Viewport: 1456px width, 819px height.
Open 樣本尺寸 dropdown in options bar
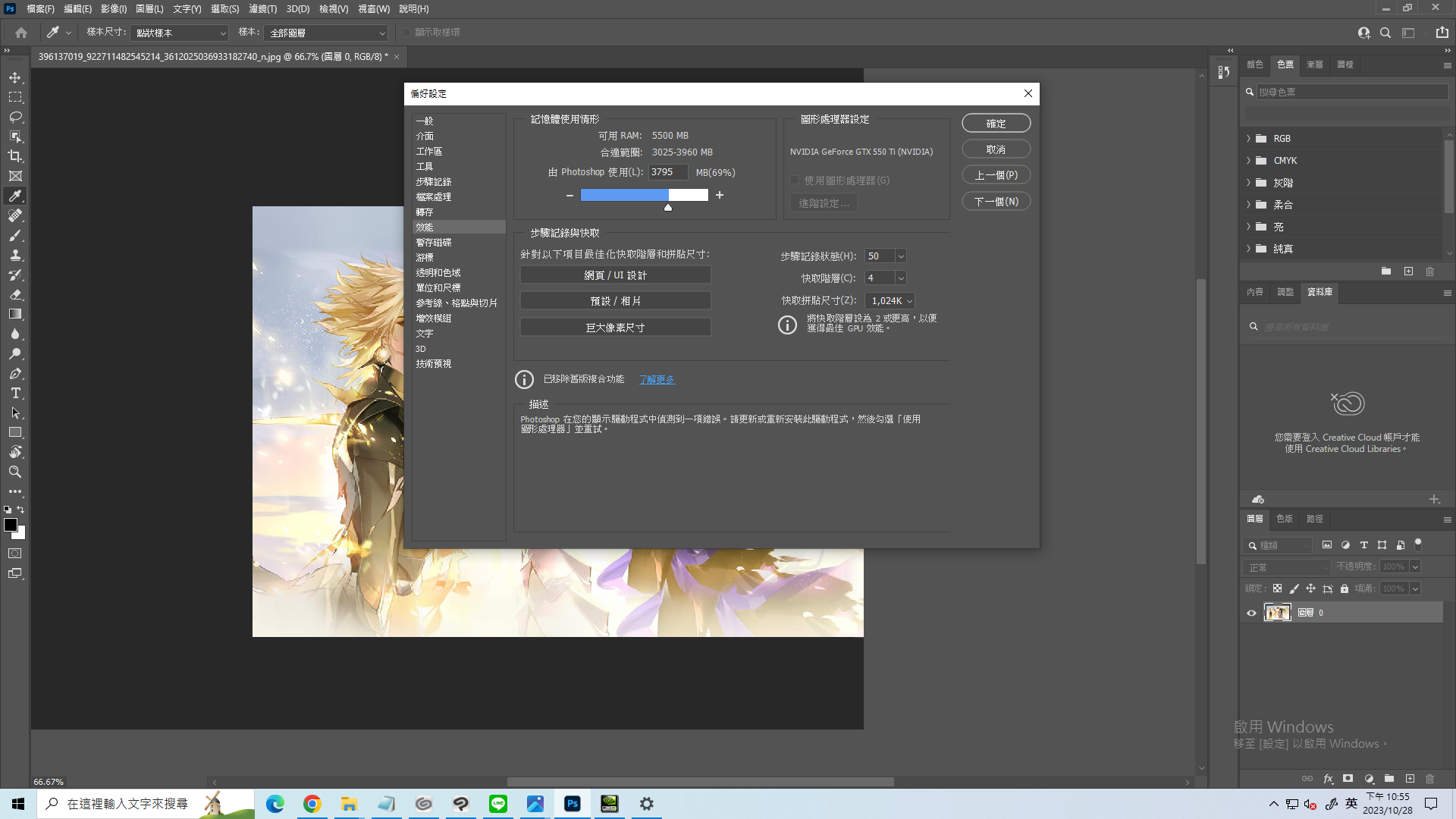180,33
